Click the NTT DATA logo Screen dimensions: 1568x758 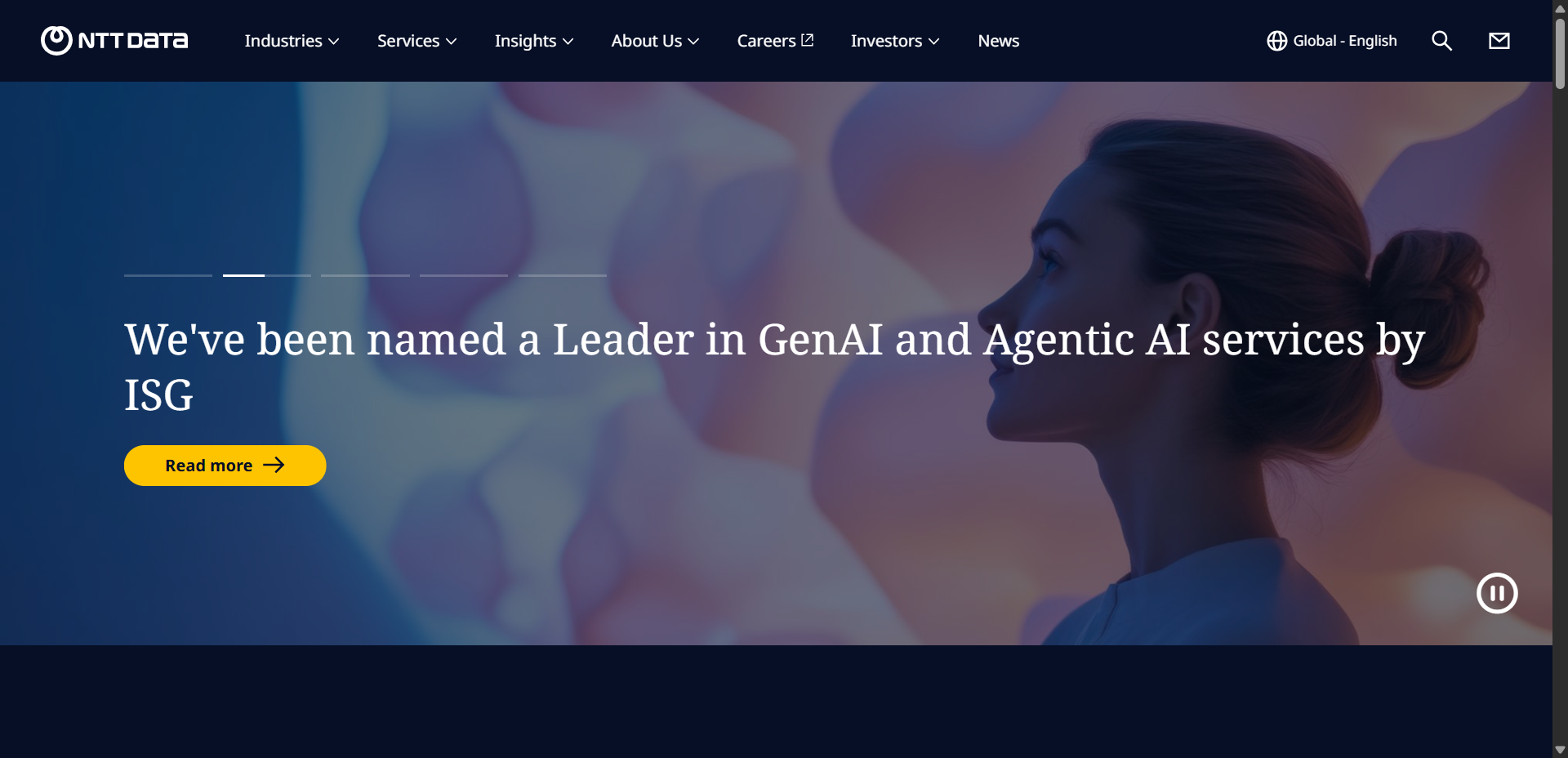coord(114,41)
